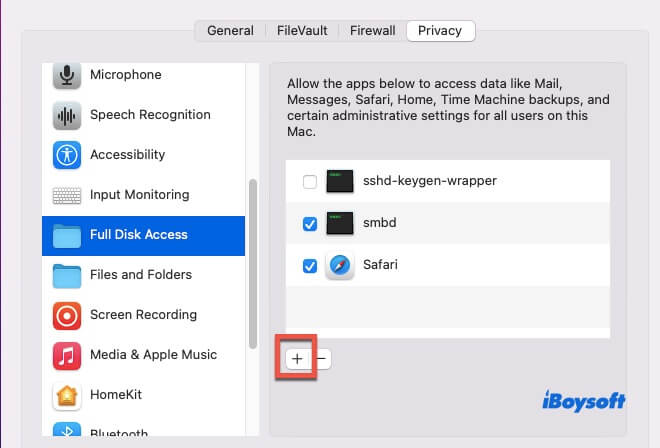This screenshot has height=448, width=660.
Task: Select the smbd terminal icon
Action: click(340, 224)
